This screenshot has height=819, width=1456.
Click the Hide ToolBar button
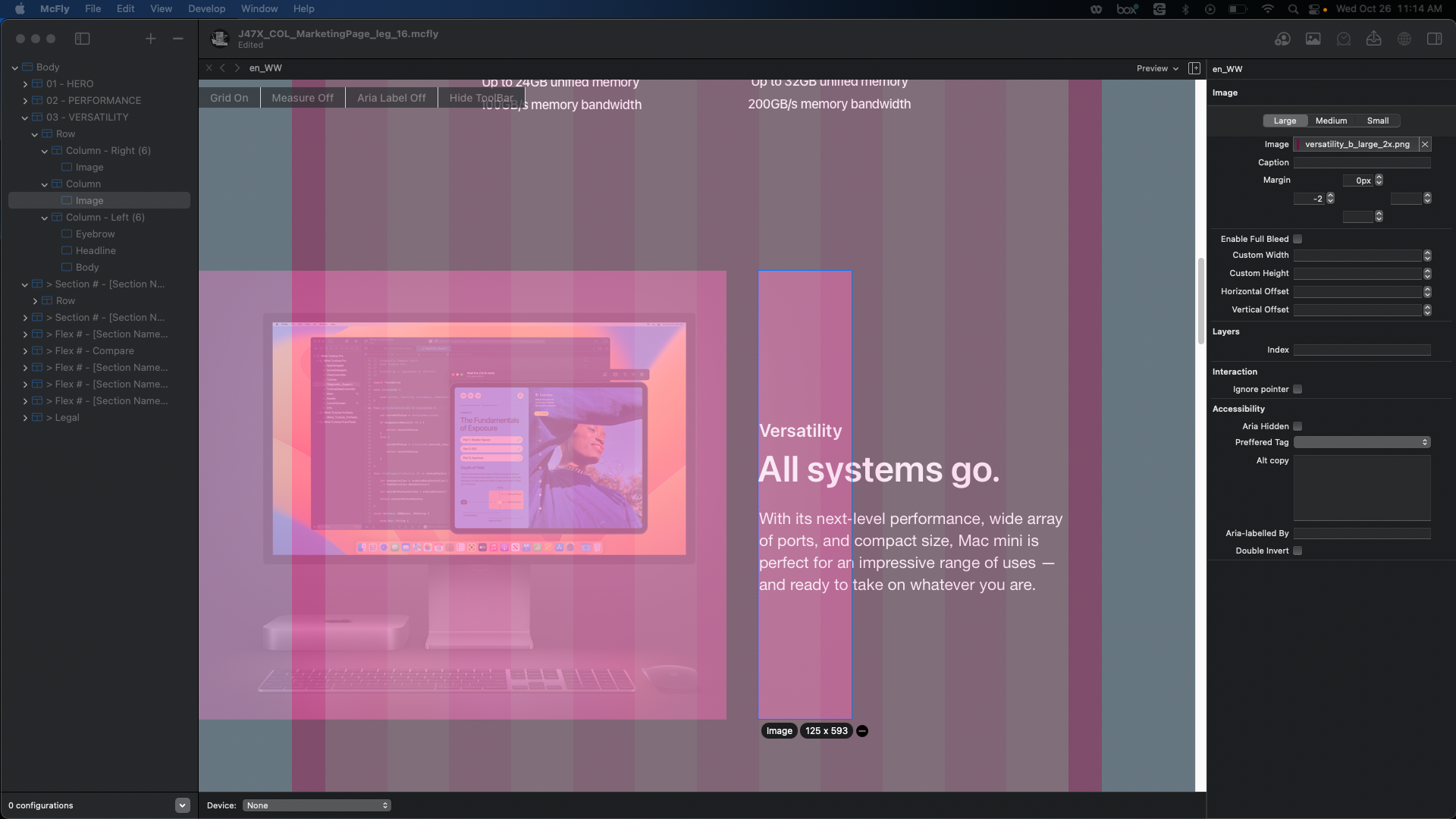pos(481,98)
